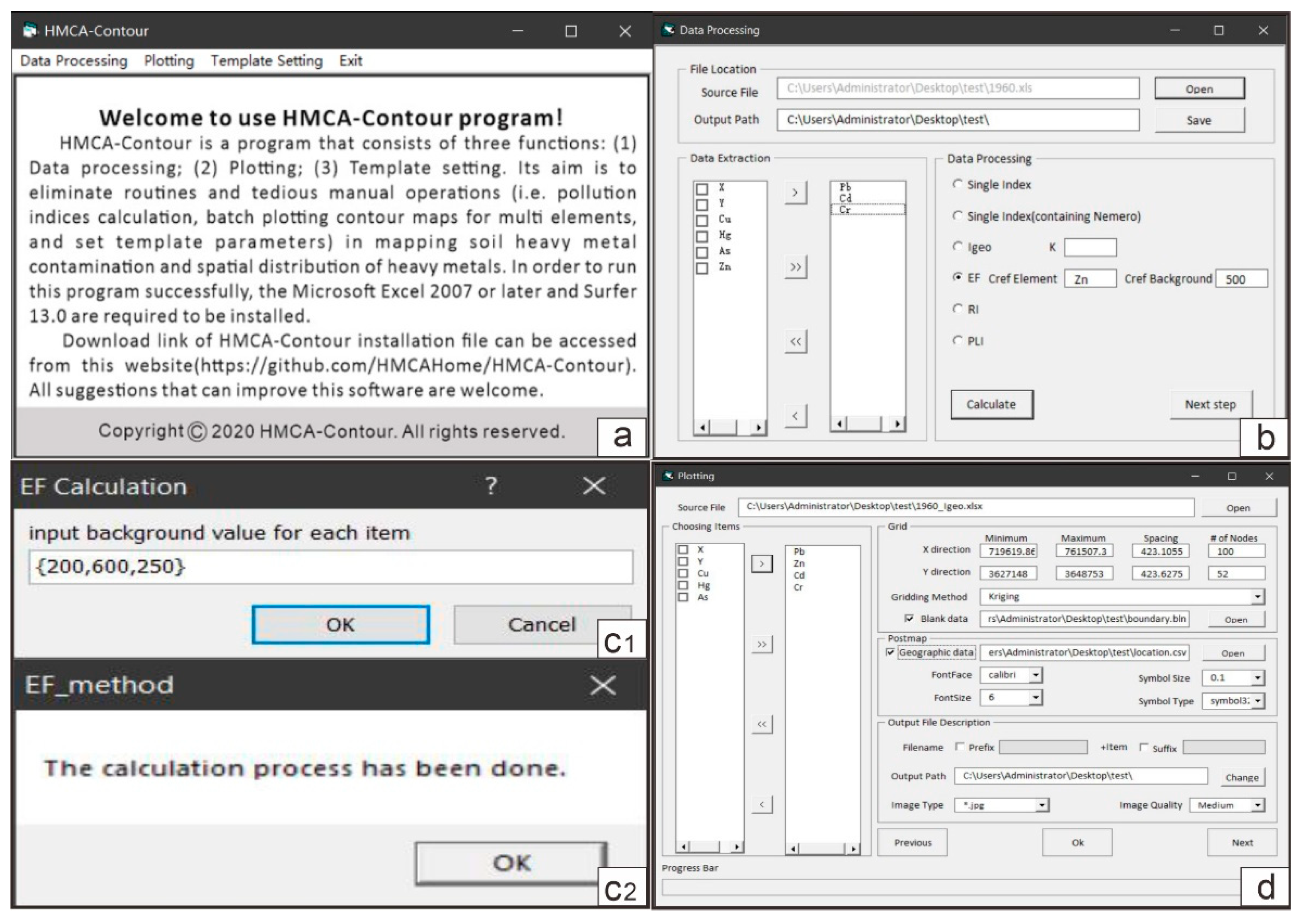This screenshot has height=924, width=1301.
Task: Select the PLI radio button
Action: tap(958, 340)
